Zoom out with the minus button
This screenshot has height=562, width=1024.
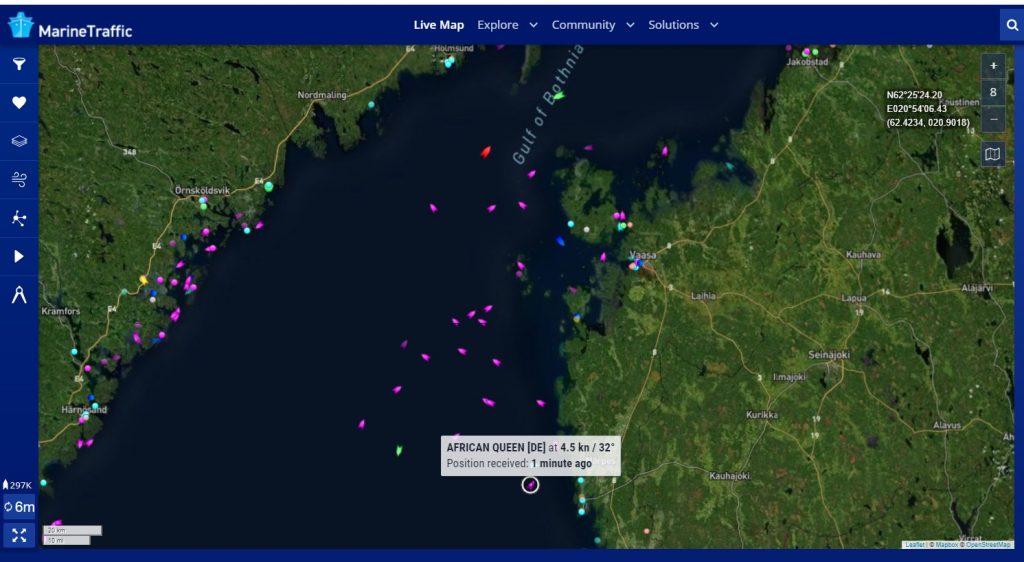(x=993, y=118)
